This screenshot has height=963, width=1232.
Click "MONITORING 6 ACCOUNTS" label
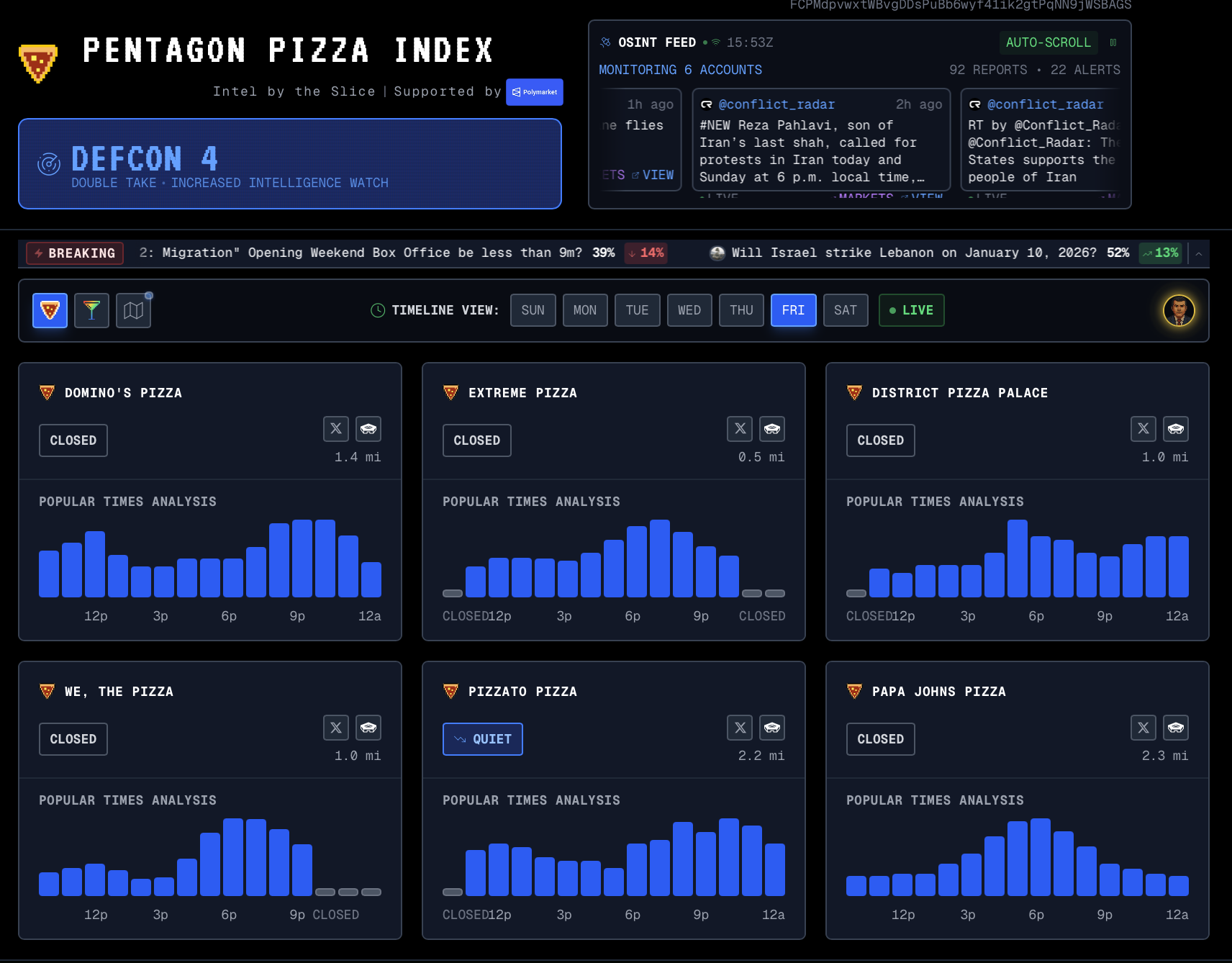pyautogui.click(x=681, y=70)
